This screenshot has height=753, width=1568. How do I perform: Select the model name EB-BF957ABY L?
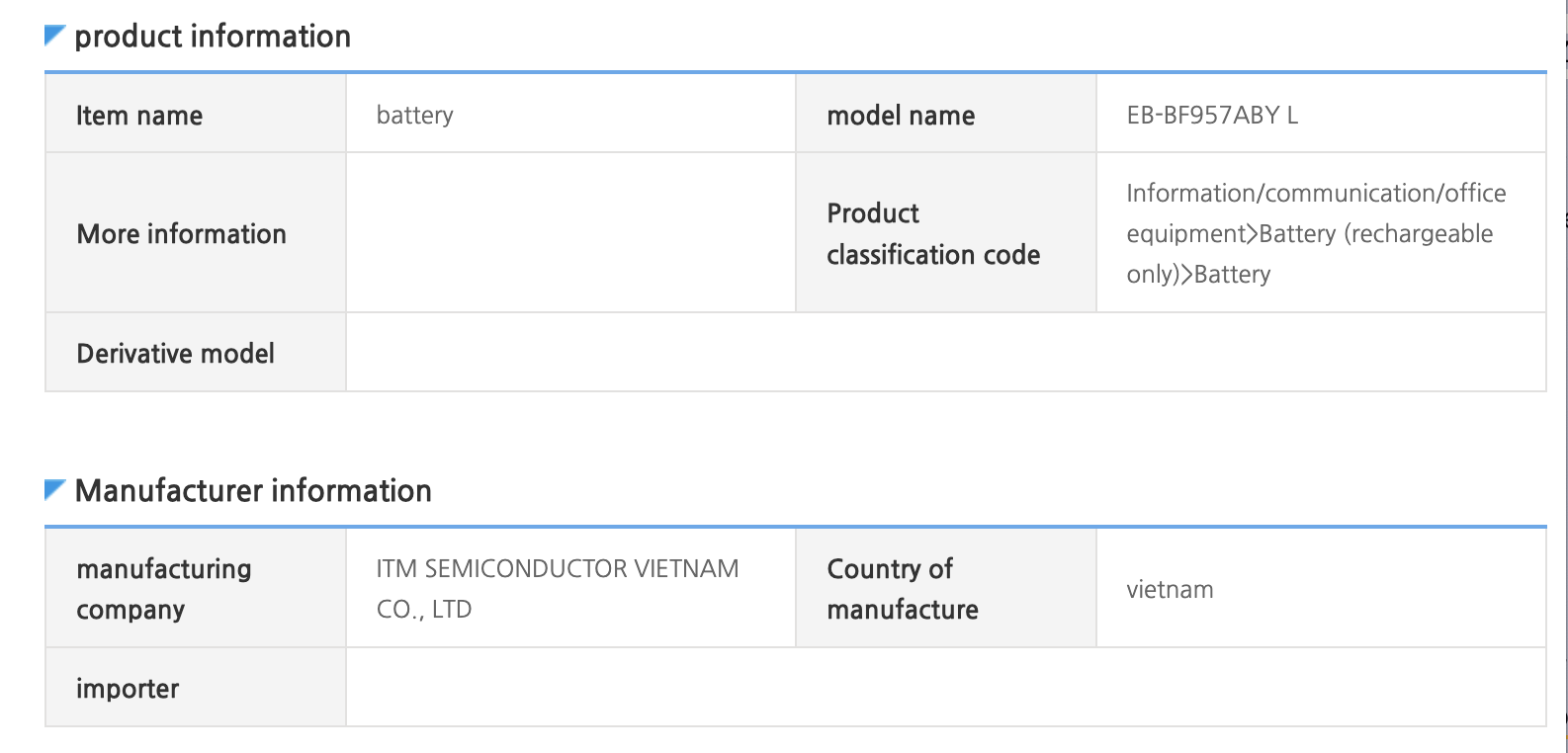(x=1212, y=116)
